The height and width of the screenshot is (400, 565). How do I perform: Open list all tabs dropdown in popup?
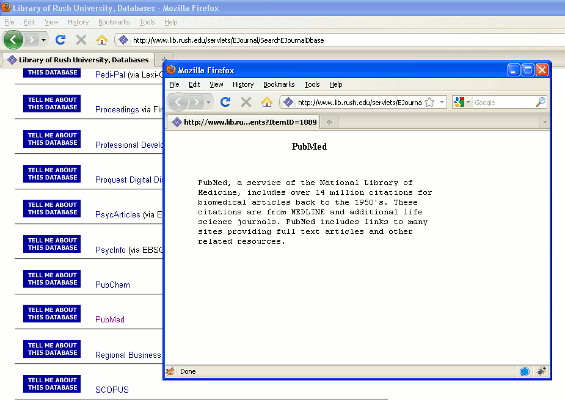(x=544, y=122)
